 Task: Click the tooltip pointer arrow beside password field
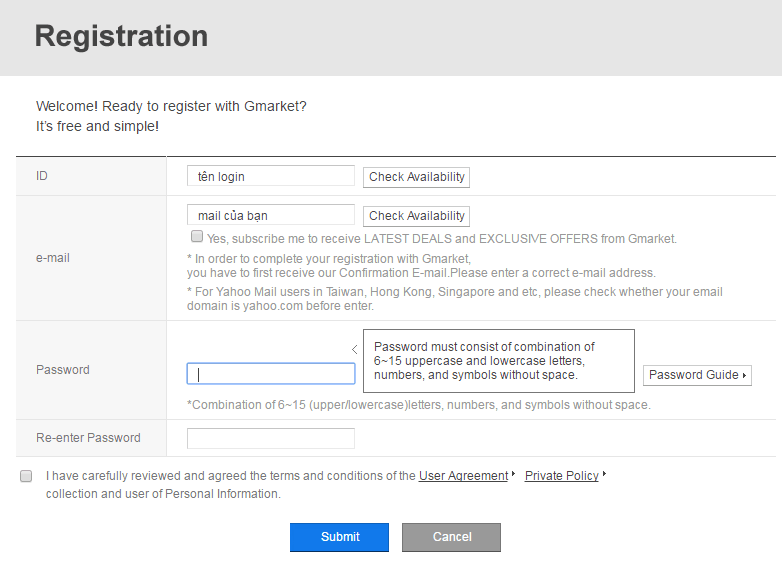coord(355,349)
